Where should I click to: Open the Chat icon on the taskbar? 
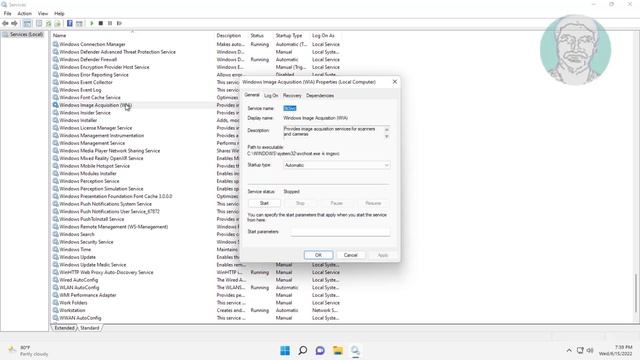point(320,350)
